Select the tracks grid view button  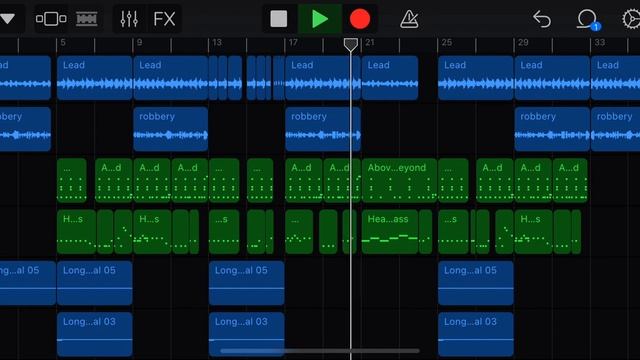pyautogui.click(x=87, y=19)
